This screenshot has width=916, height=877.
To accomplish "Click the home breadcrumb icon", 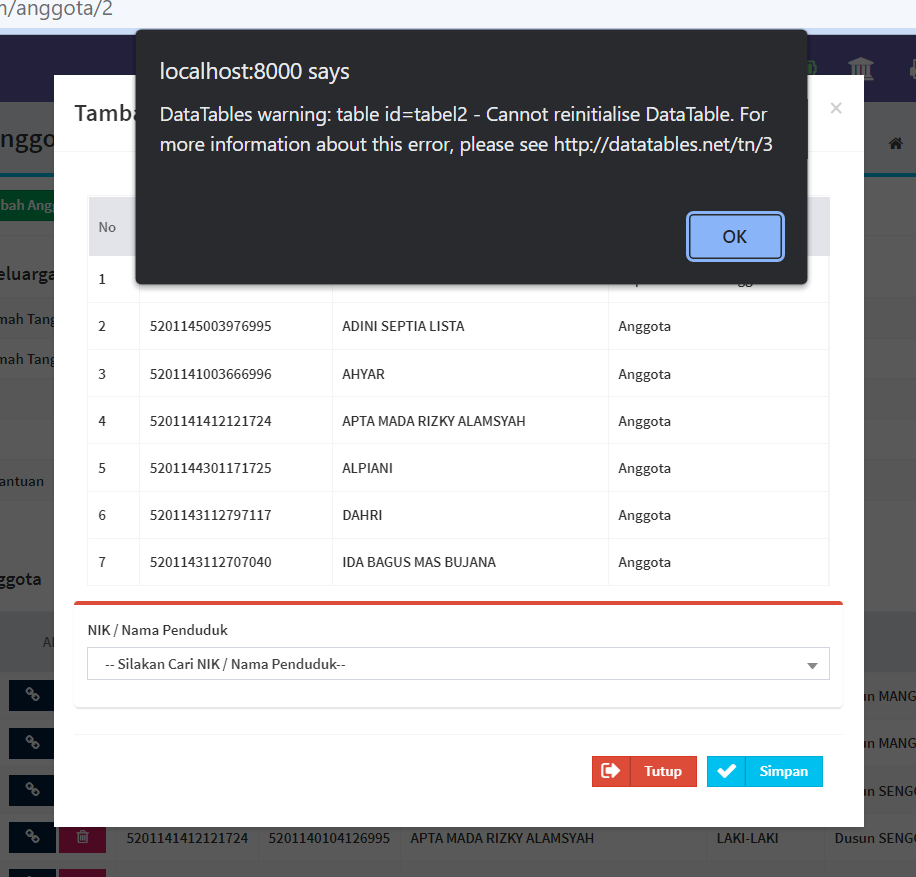I will click(x=897, y=143).
